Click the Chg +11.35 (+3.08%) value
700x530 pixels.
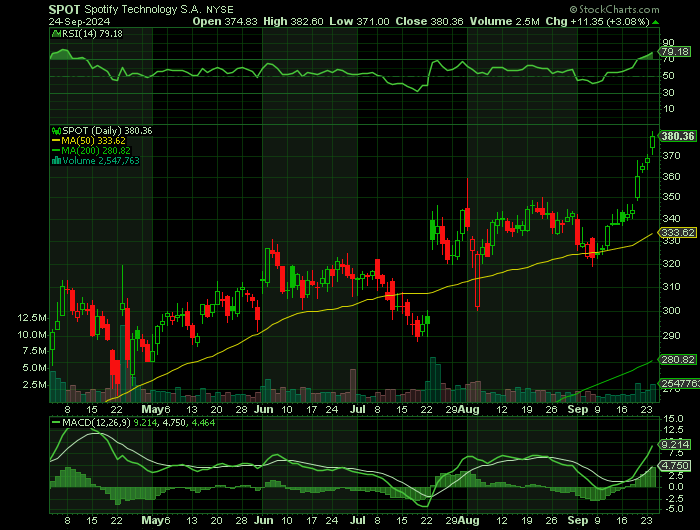[597, 21]
